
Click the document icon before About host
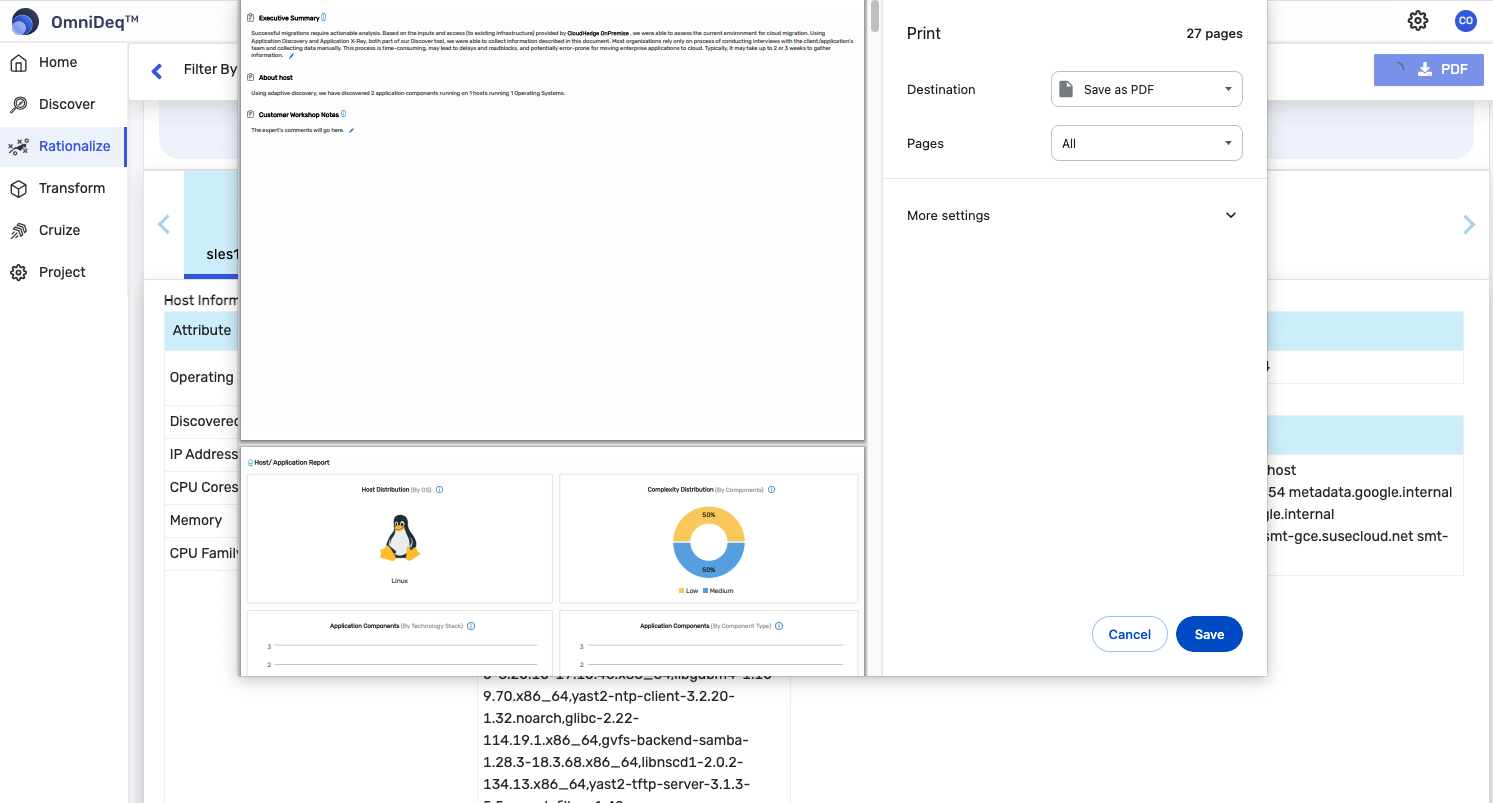[x=250, y=77]
